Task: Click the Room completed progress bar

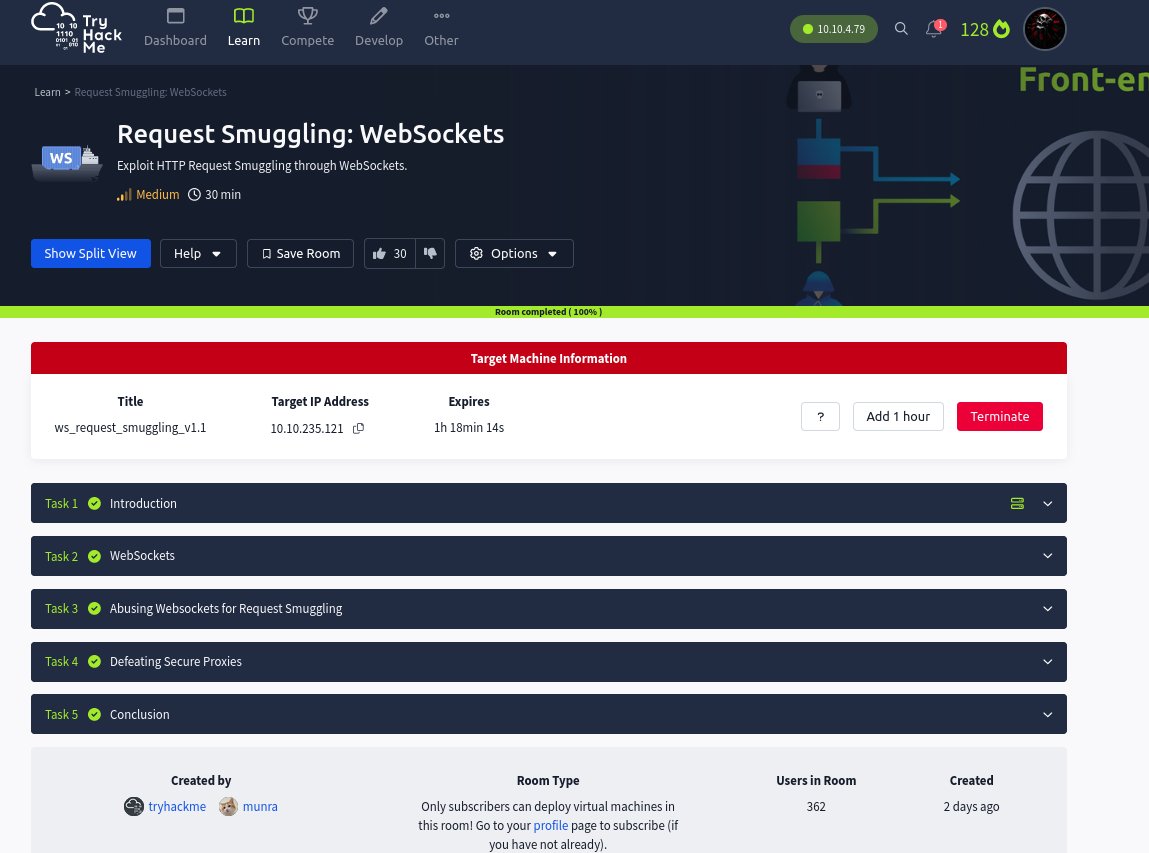Action: point(574,312)
